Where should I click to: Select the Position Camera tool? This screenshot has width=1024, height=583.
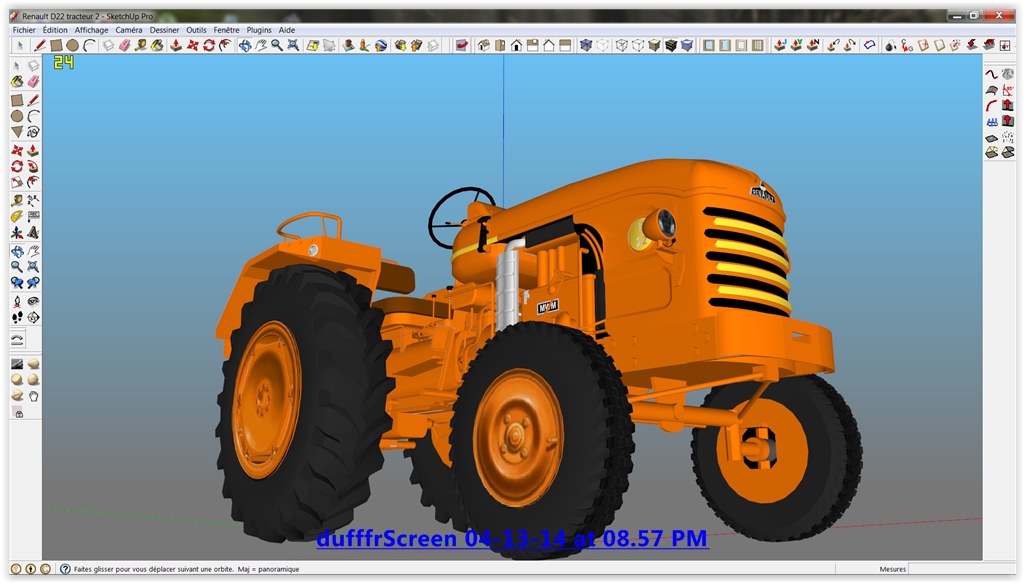coord(17,301)
